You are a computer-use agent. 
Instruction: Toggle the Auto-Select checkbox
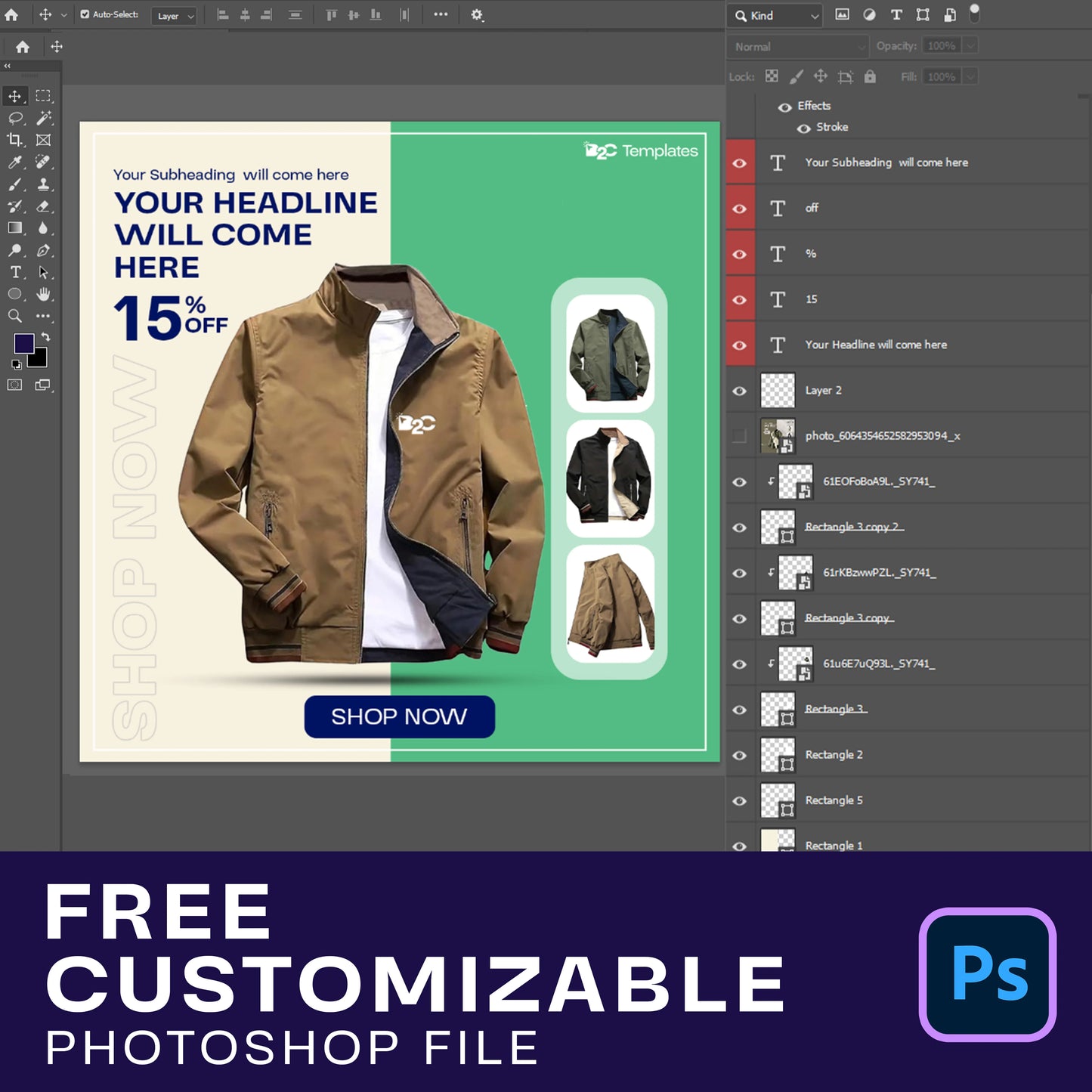85,14
